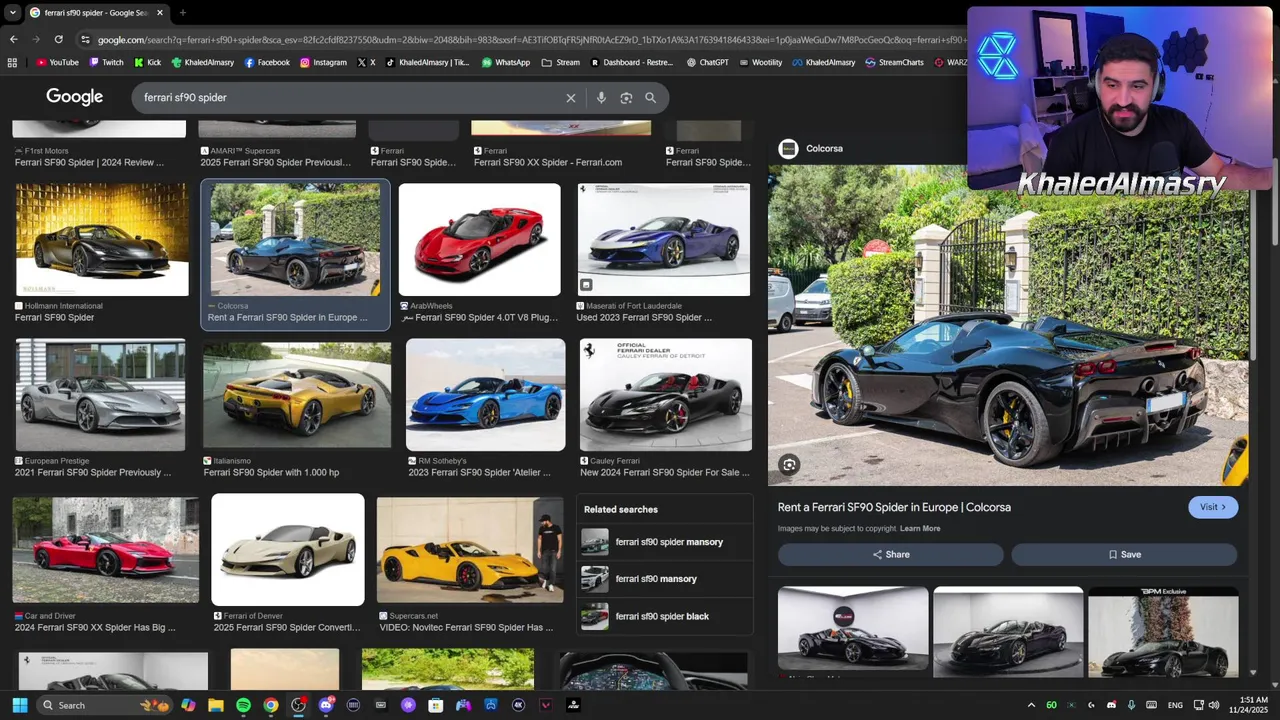
Task: Open Hollmann International black Ferrari thumbnail
Action: pos(101,240)
